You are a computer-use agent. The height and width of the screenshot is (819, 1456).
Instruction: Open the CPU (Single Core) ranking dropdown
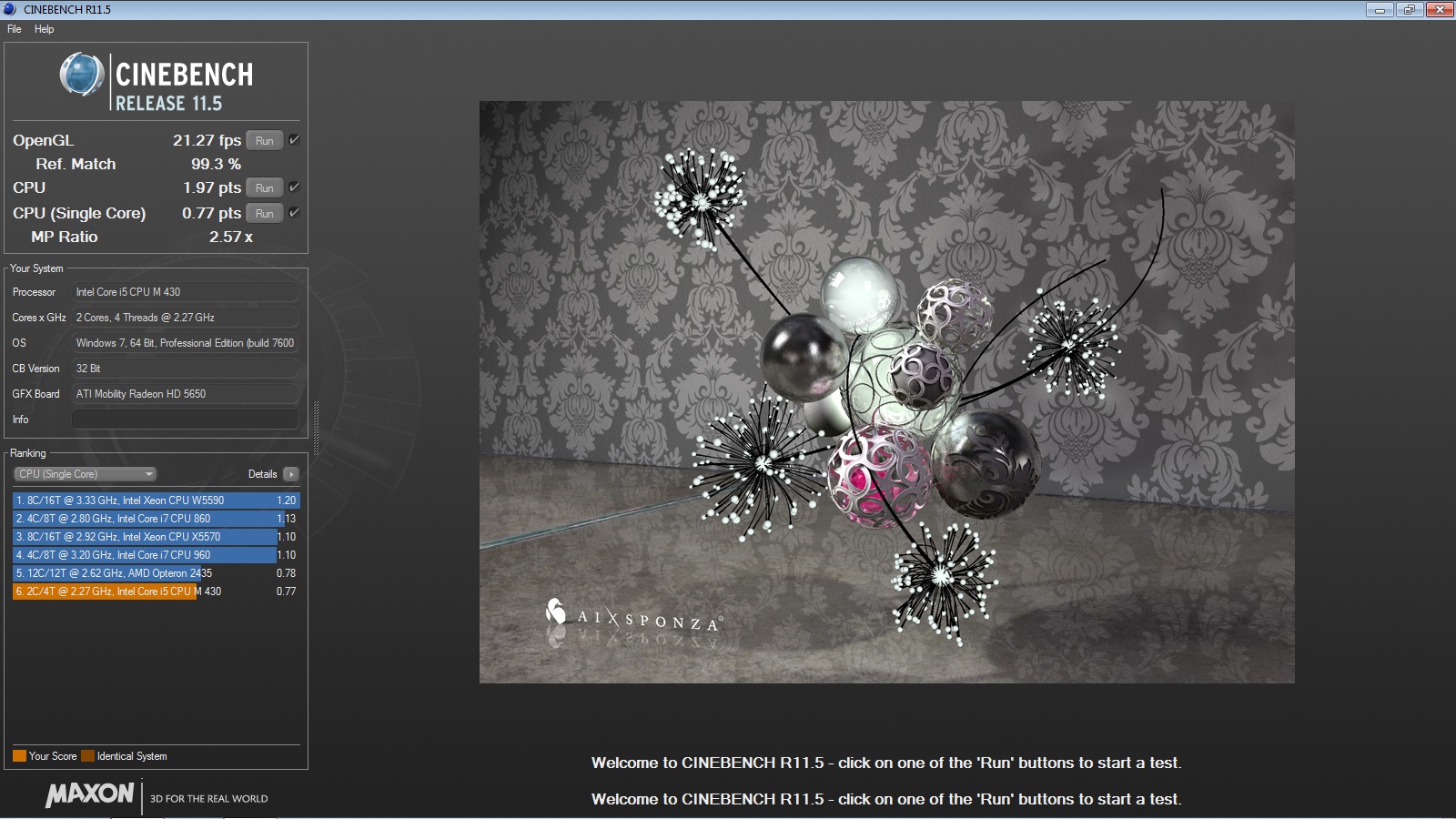coord(85,474)
